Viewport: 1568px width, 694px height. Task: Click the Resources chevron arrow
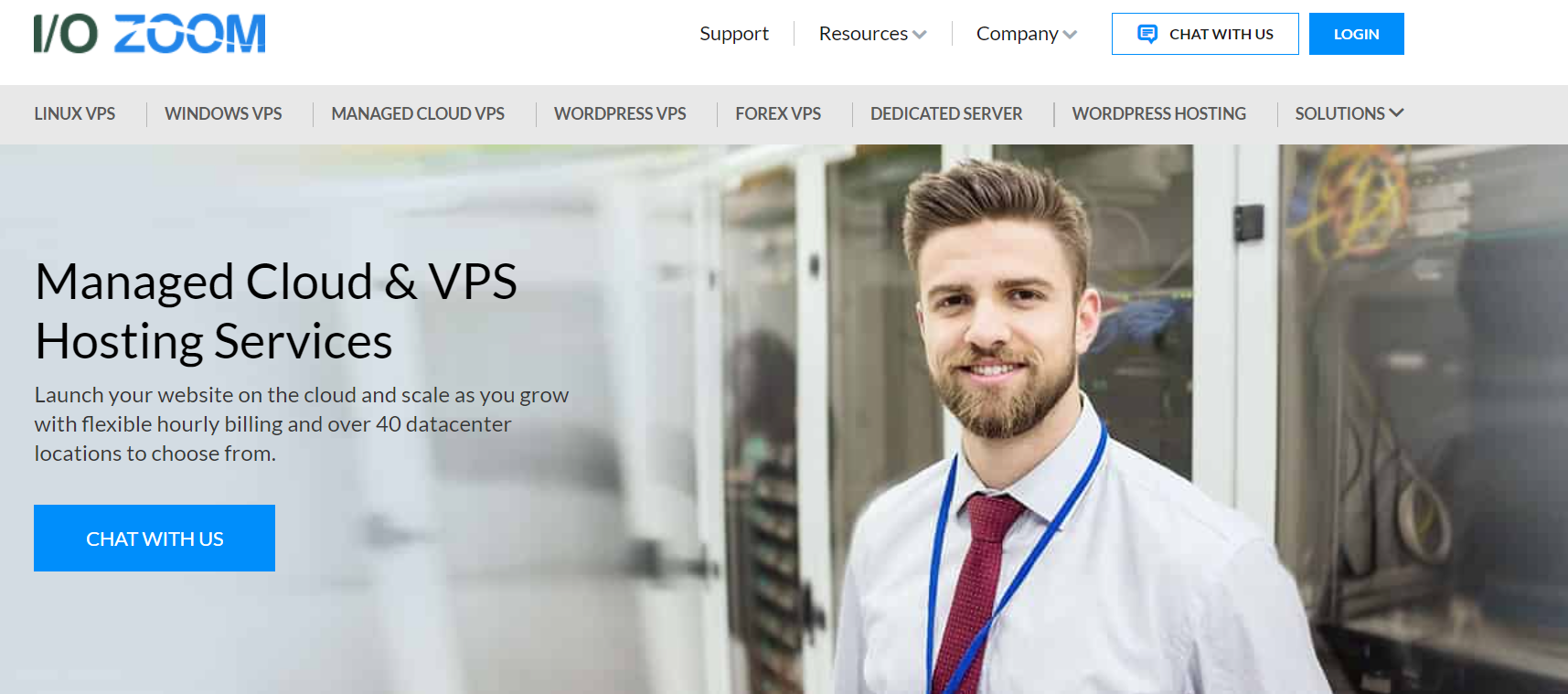(x=920, y=35)
